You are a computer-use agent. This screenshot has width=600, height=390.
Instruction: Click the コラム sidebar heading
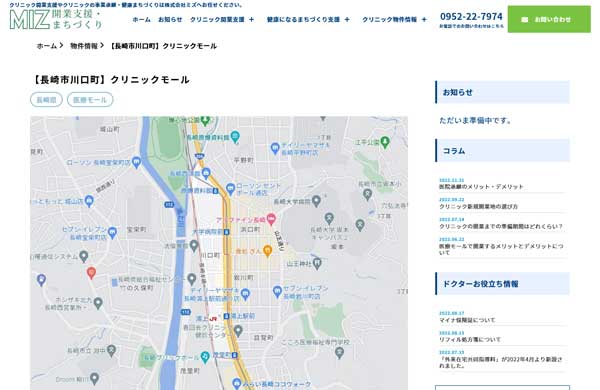(x=502, y=151)
